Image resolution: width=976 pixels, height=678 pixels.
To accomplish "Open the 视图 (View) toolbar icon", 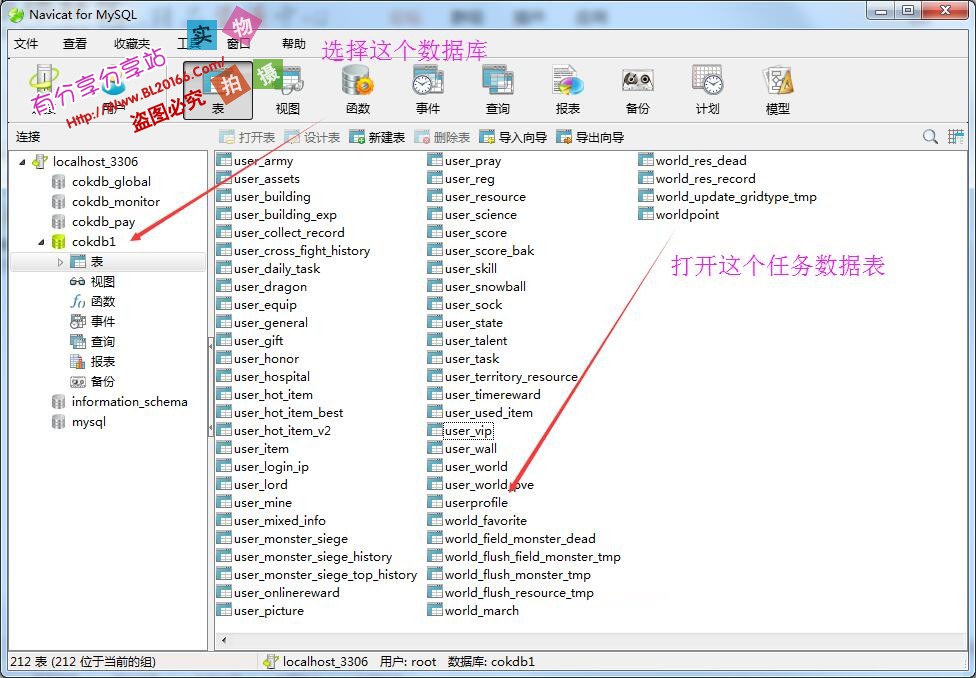I will (x=288, y=90).
